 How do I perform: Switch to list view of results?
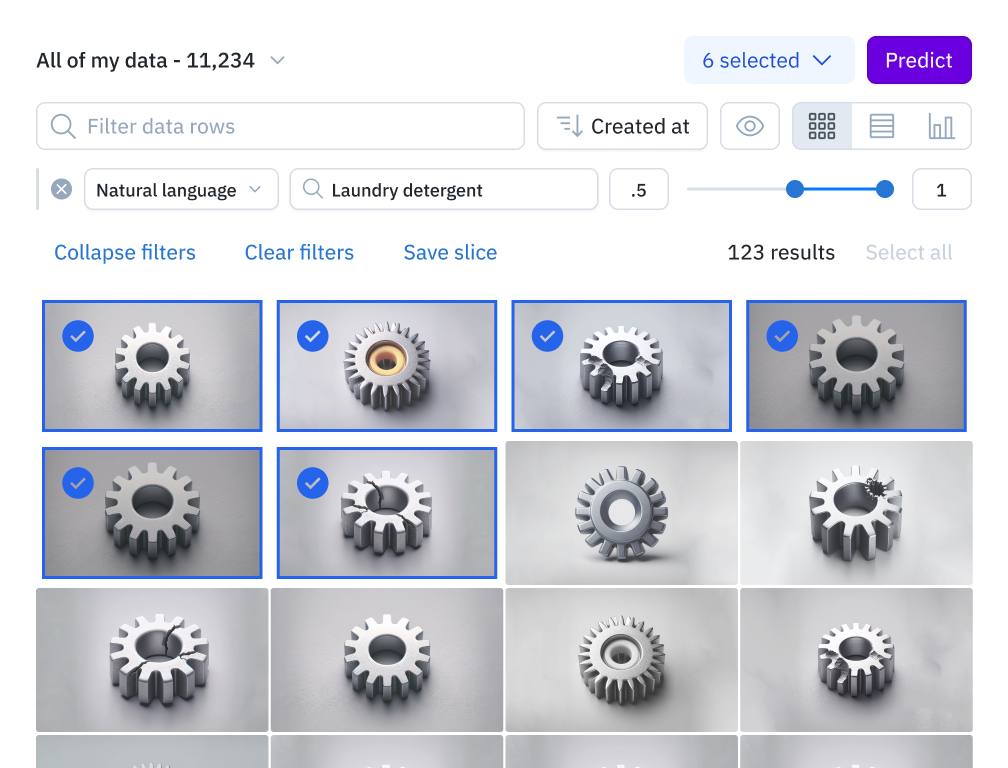(880, 126)
